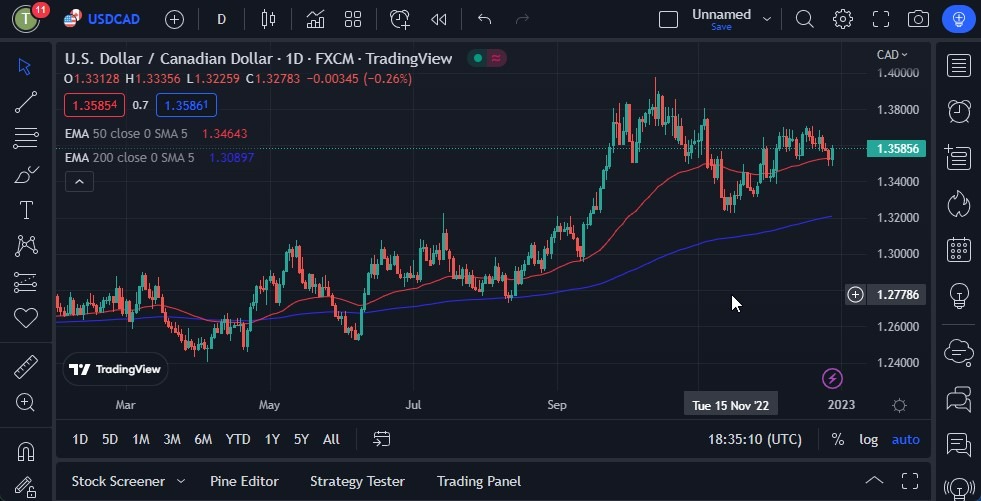
Task: Change the USDCAD symbol
Action: (x=102, y=19)
